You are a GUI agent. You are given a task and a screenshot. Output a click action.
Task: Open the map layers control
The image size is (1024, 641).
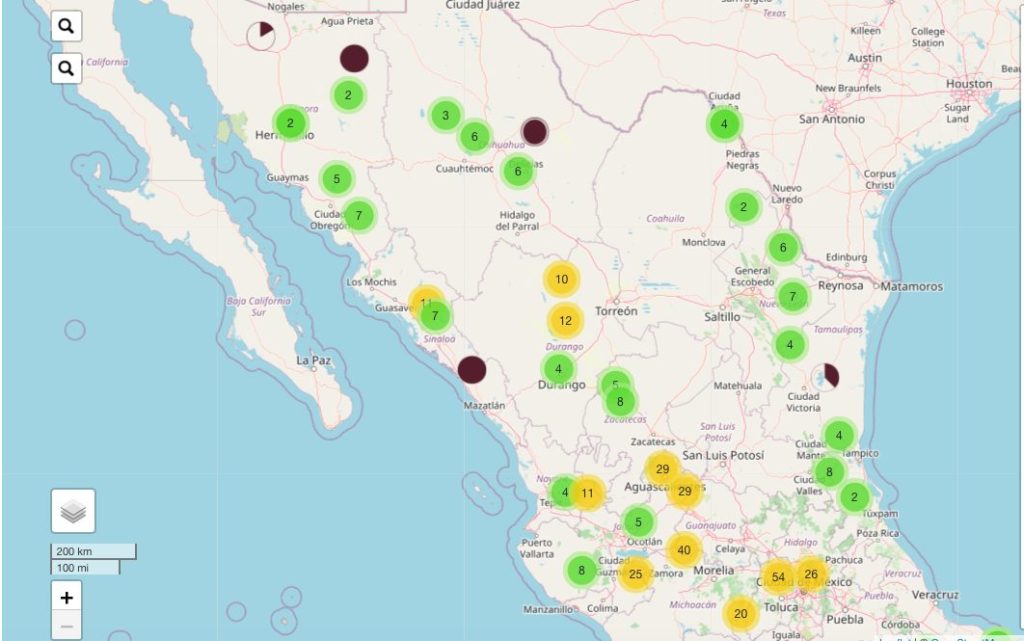(x=73, y=511)
